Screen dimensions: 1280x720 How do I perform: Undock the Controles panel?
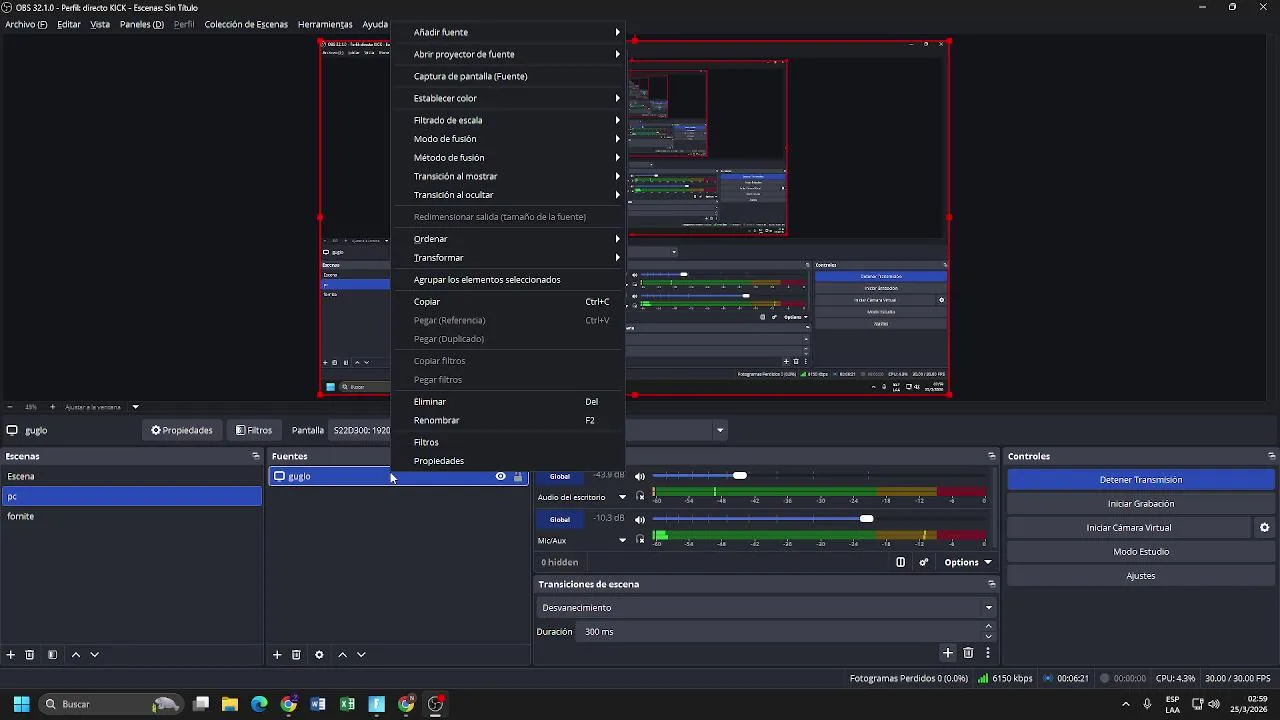point(1271,456)
